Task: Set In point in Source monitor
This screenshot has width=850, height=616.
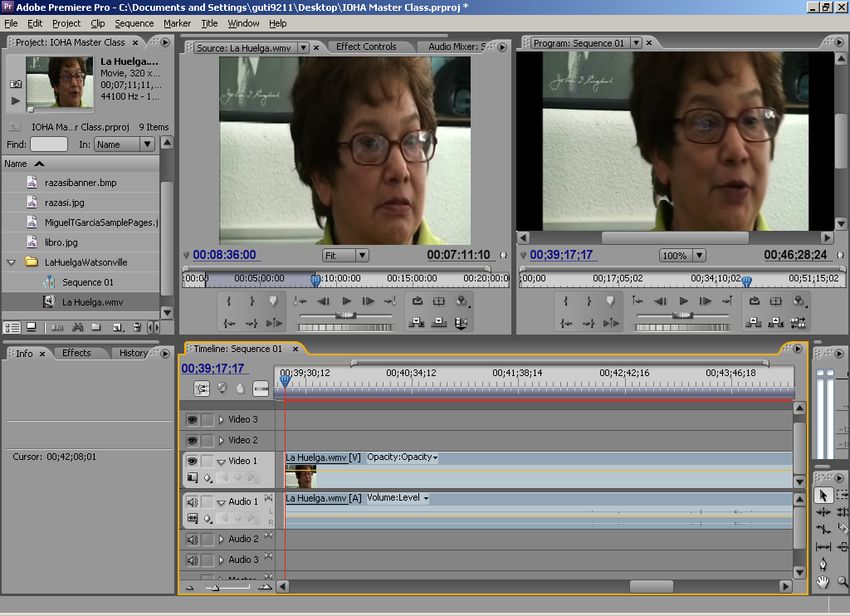Action: [x=228, y=301]
